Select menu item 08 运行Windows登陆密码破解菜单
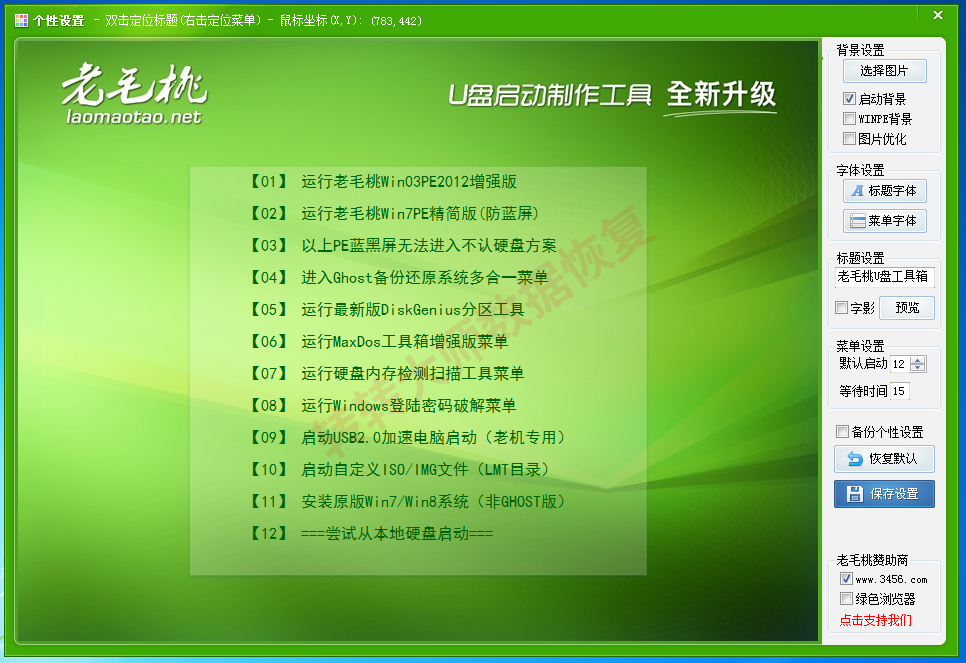966x663 pixels. click(x=382, y=405)
